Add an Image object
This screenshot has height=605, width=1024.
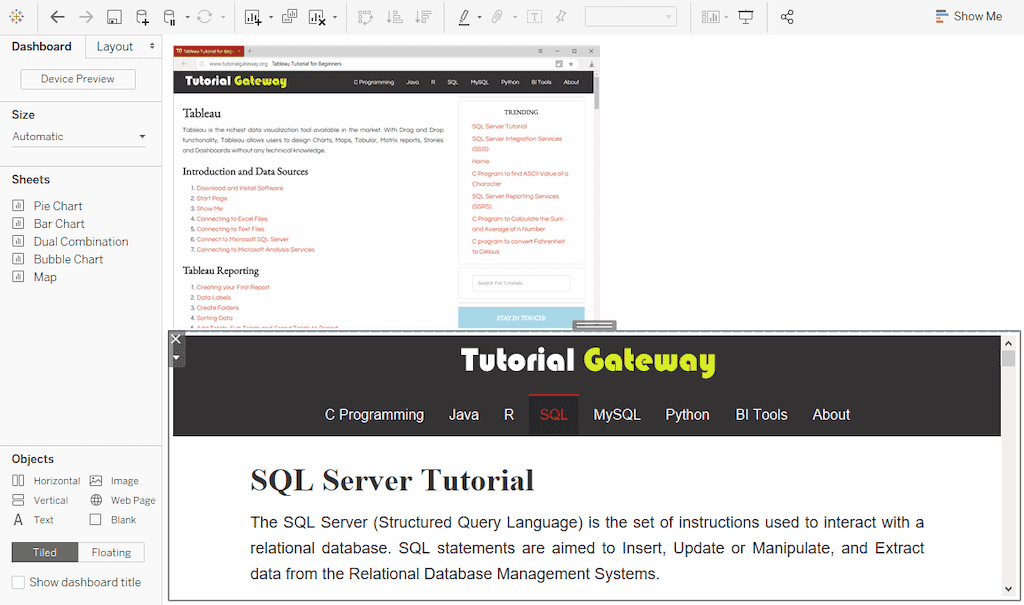[114, 481]
